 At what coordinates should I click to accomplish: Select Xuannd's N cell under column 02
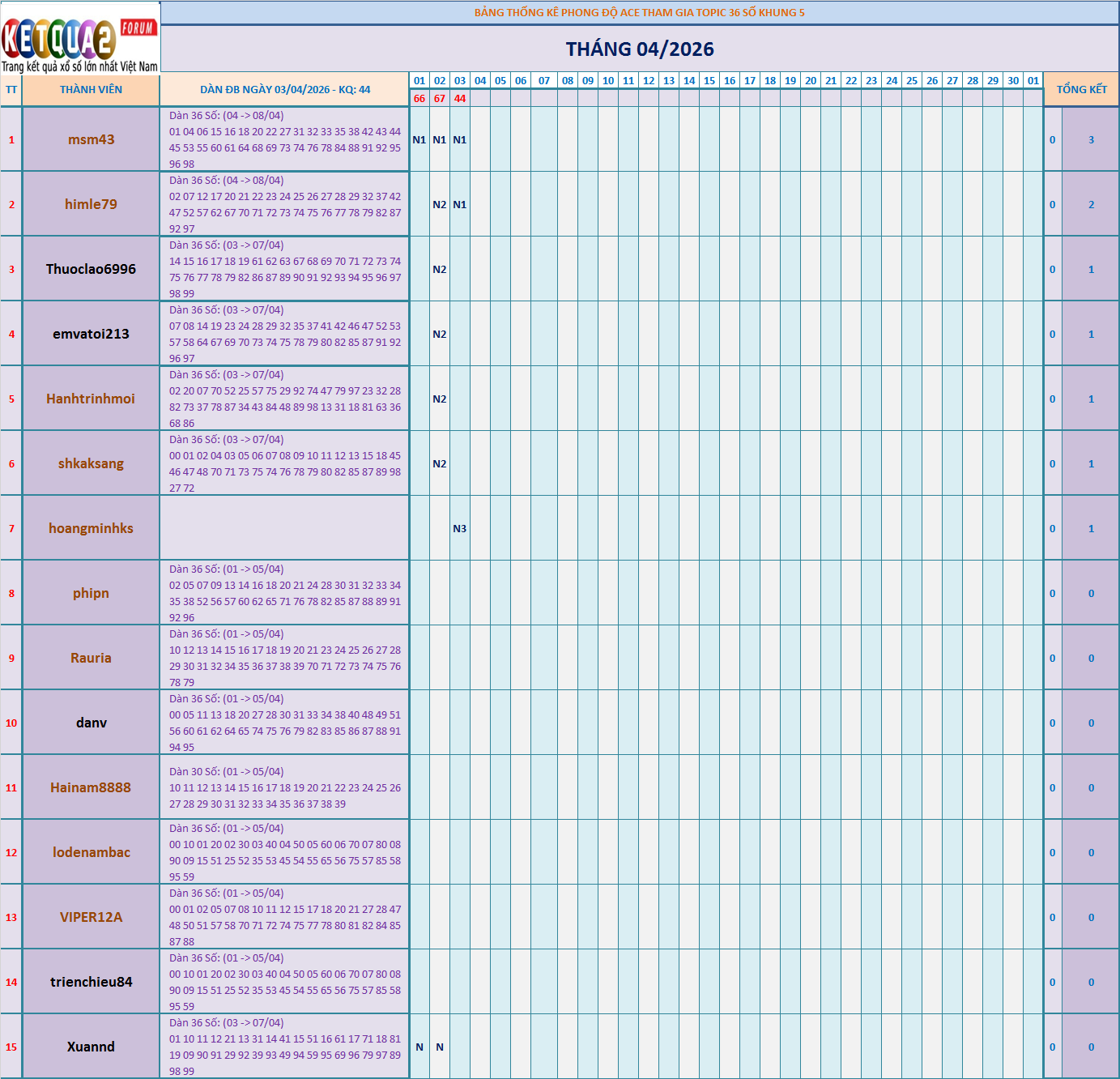point(439,1047)
